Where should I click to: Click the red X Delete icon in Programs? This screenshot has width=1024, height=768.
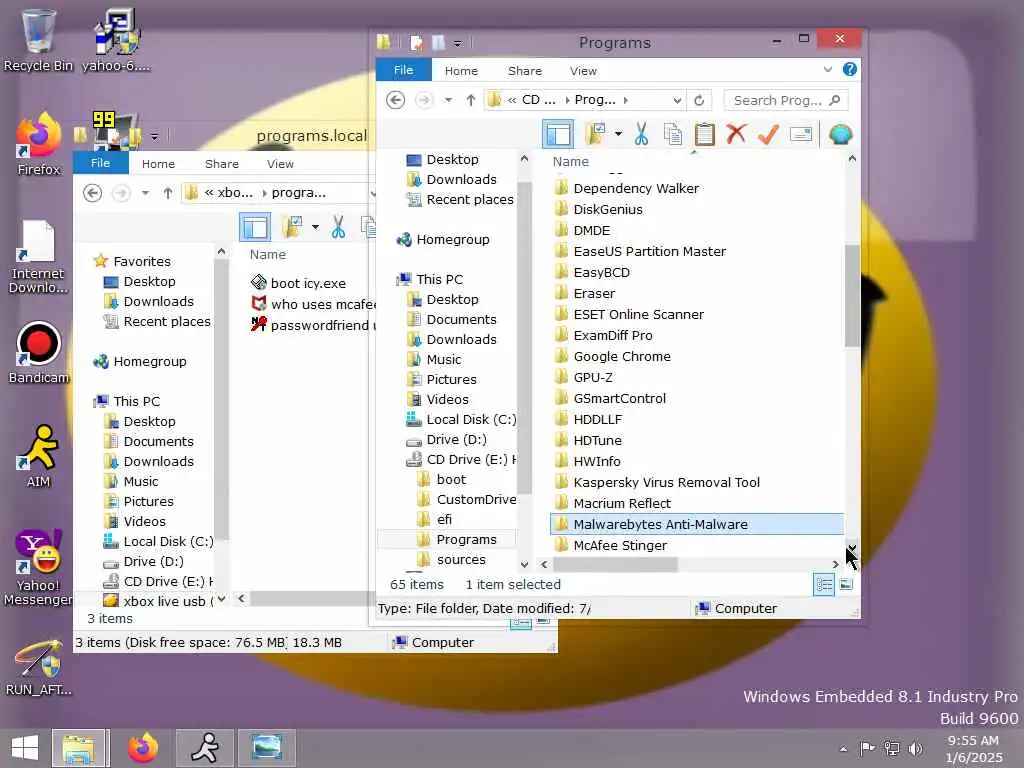[736, 135]
